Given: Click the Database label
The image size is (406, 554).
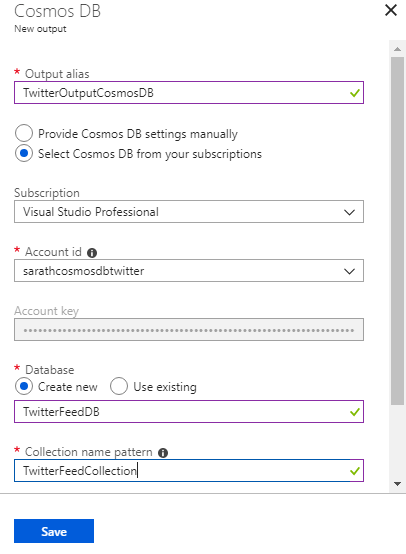Looking at the screenshot, I should click(x=49, y=370).
